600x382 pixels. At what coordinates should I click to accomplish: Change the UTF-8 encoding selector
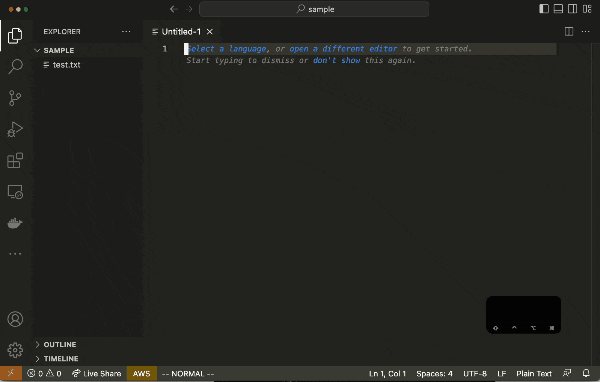475,373
